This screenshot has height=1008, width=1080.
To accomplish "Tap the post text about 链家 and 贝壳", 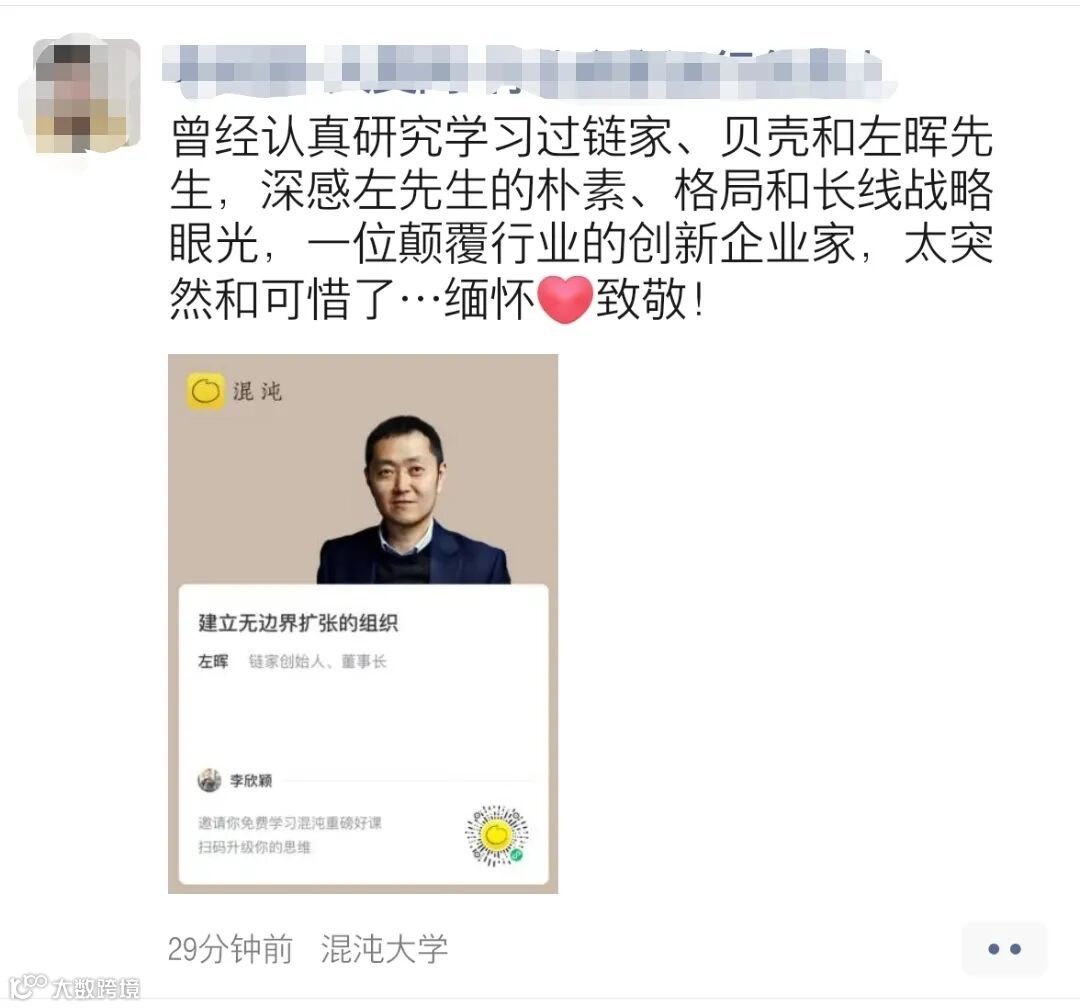I will coord(581,218).
